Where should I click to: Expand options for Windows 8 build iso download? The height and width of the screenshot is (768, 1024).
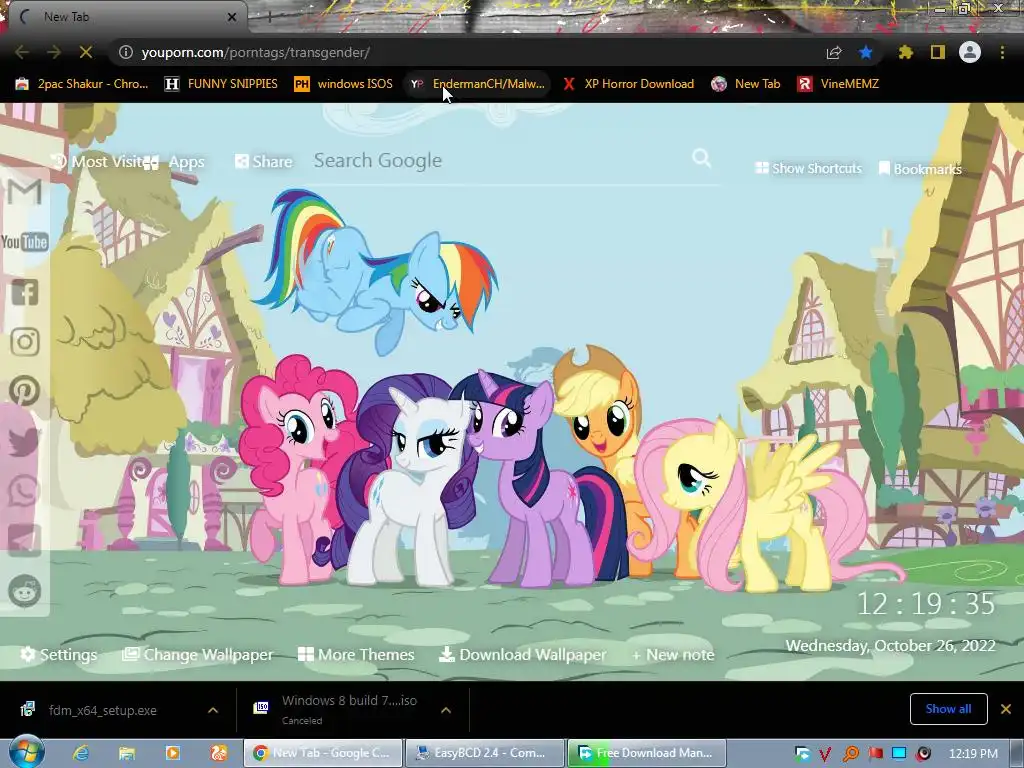click(446, 710)
